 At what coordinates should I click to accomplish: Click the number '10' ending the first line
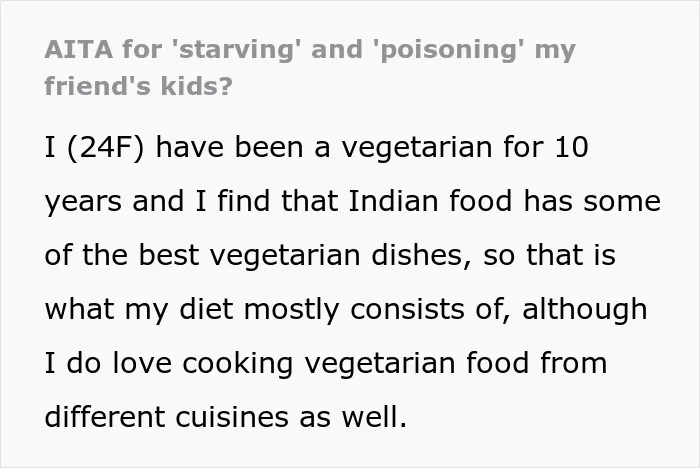coord(571,147)
